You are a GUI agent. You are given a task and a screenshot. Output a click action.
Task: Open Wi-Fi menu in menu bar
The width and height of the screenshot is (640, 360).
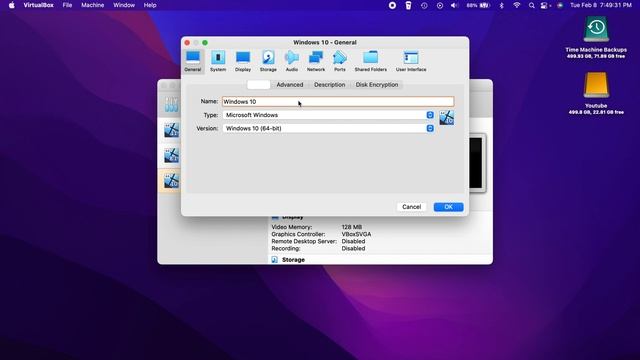517,5
